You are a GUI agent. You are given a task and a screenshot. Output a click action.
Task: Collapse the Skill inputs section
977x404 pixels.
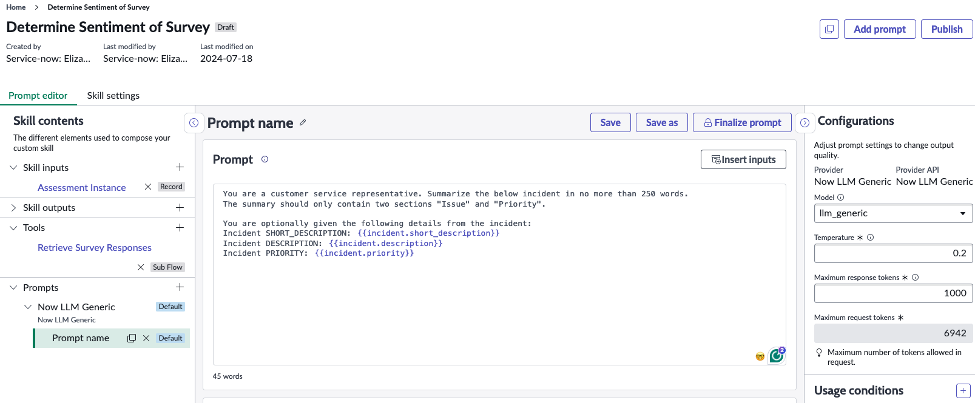14,168
